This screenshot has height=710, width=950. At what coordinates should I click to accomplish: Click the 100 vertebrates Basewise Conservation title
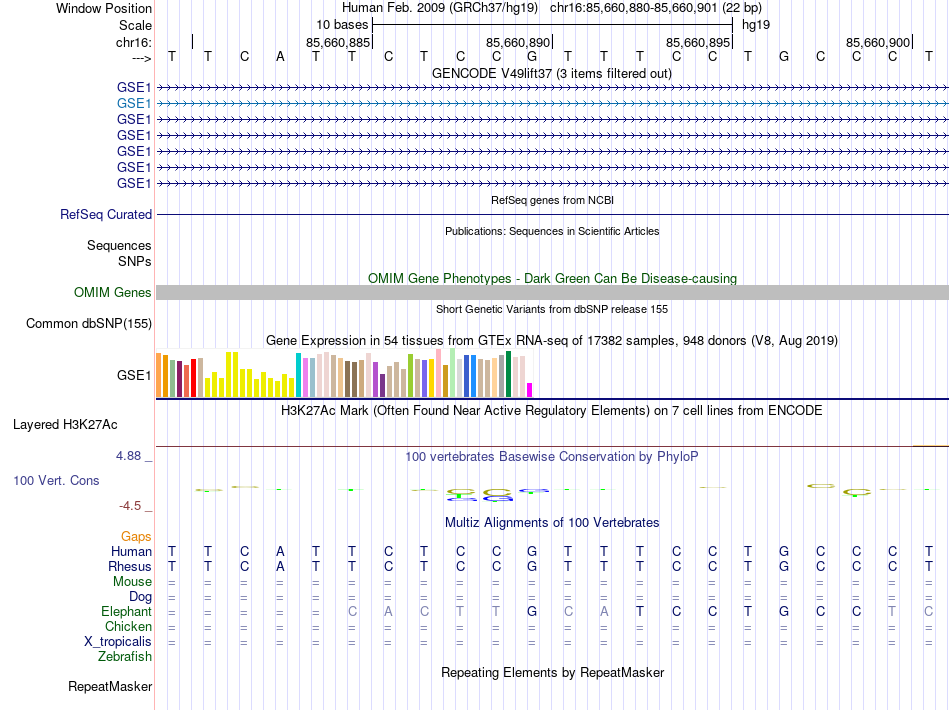(x=551, y=456)
